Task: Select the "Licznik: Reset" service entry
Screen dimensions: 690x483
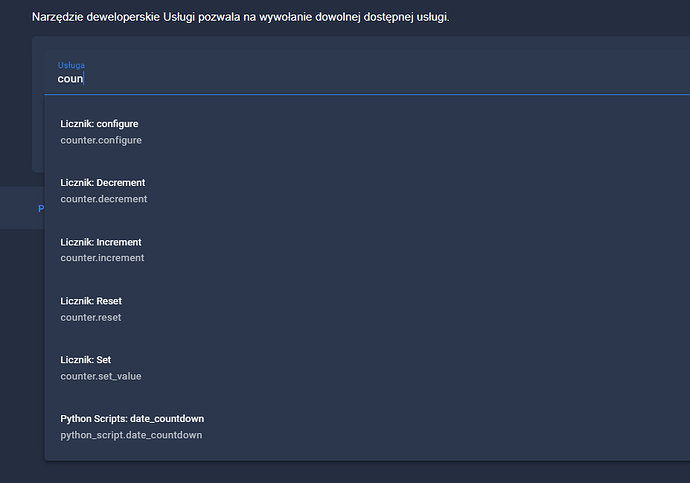Action: (91, 301)
